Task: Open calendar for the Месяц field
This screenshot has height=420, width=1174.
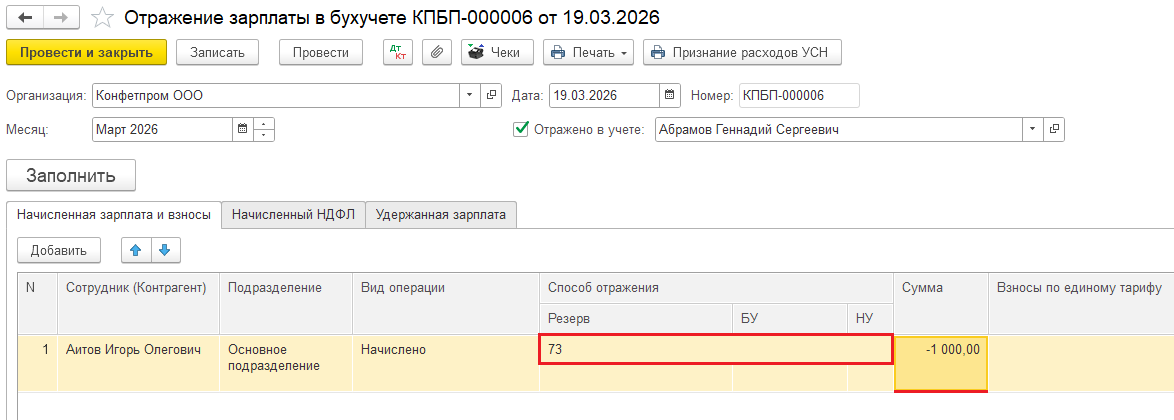Action: pos(243,129)
